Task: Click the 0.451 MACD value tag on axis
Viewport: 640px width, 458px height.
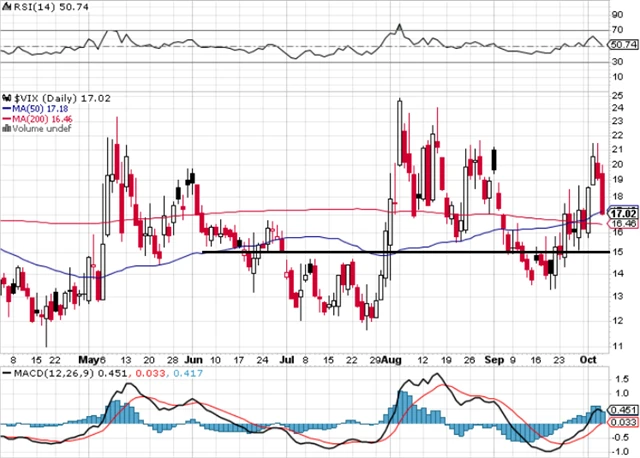Action: [x=622, y=408]
